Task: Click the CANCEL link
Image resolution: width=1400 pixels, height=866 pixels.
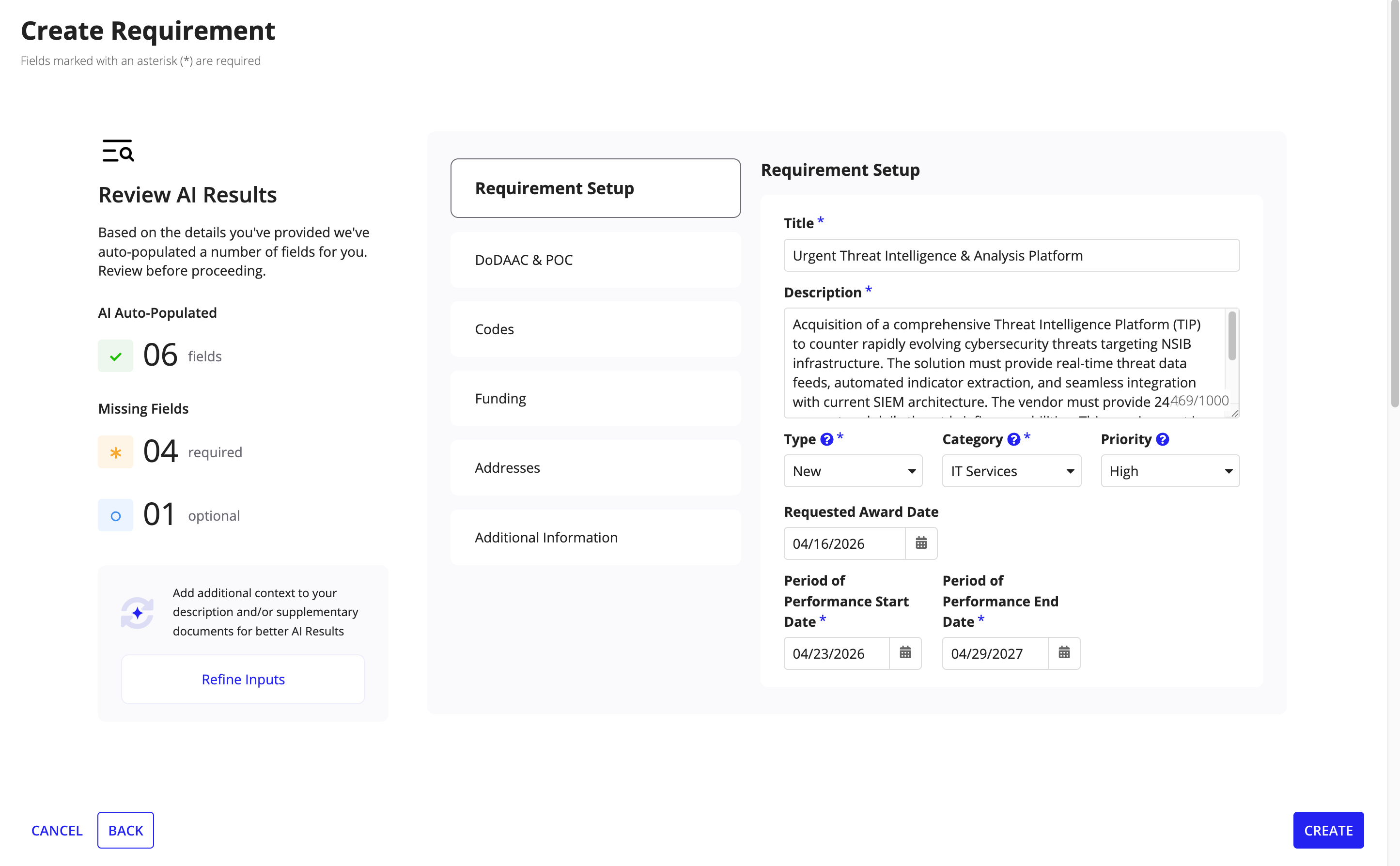Action: click(x=57, y=831)
